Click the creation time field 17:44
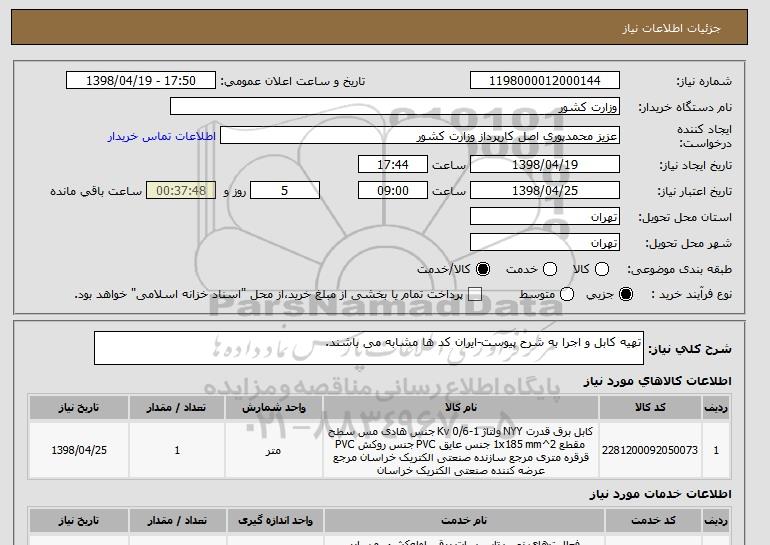The width and height of the screenshot is (770, 545). tap(393, 164)
